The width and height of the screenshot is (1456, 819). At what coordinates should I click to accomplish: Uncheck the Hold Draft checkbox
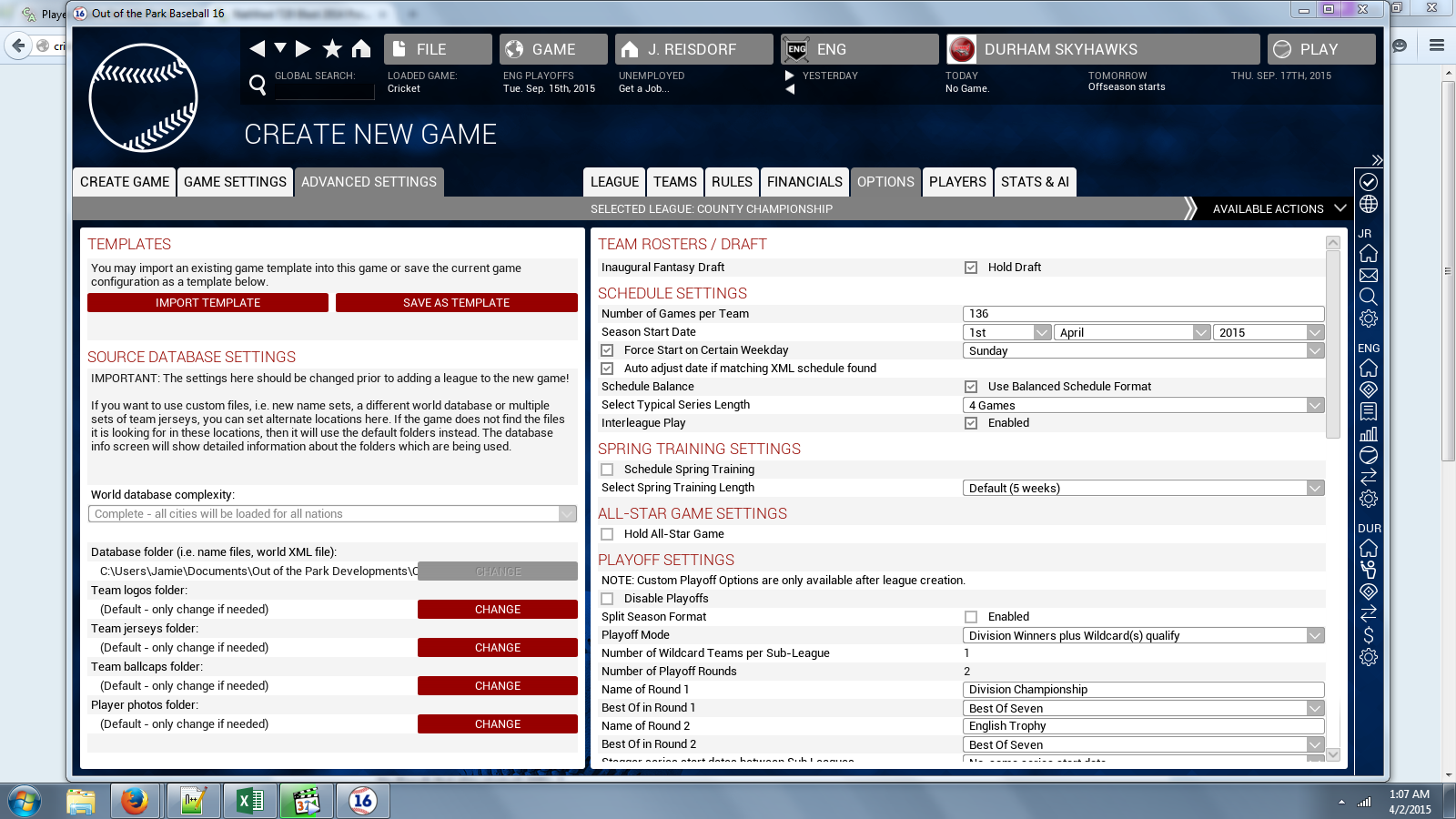[x=971, y=268]
